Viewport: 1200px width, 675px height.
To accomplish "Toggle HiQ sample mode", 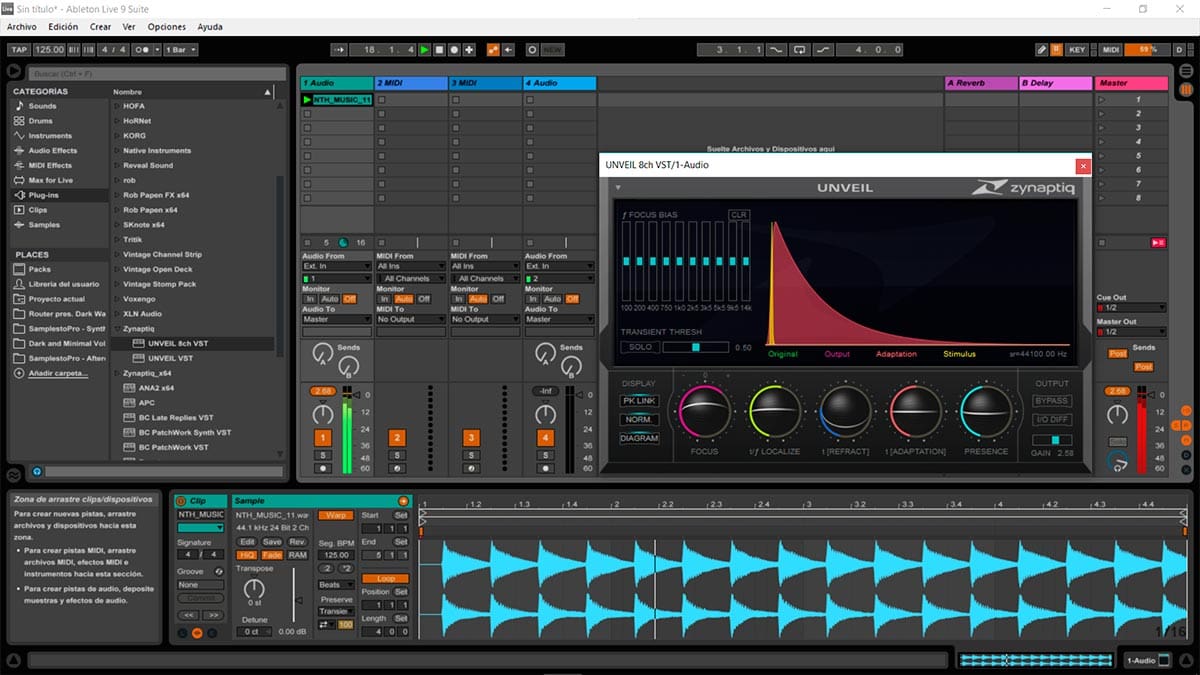I will 247,555.
